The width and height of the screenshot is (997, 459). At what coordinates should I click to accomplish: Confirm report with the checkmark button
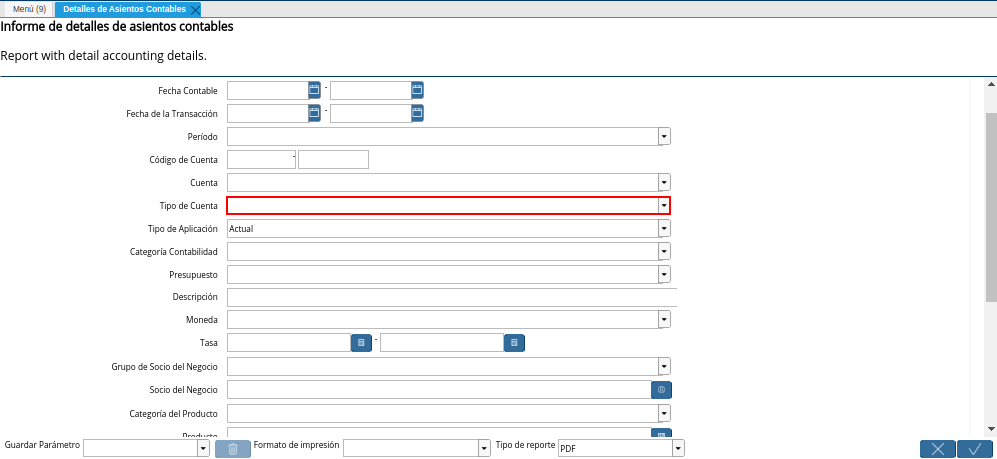click(x=975, y=449)
